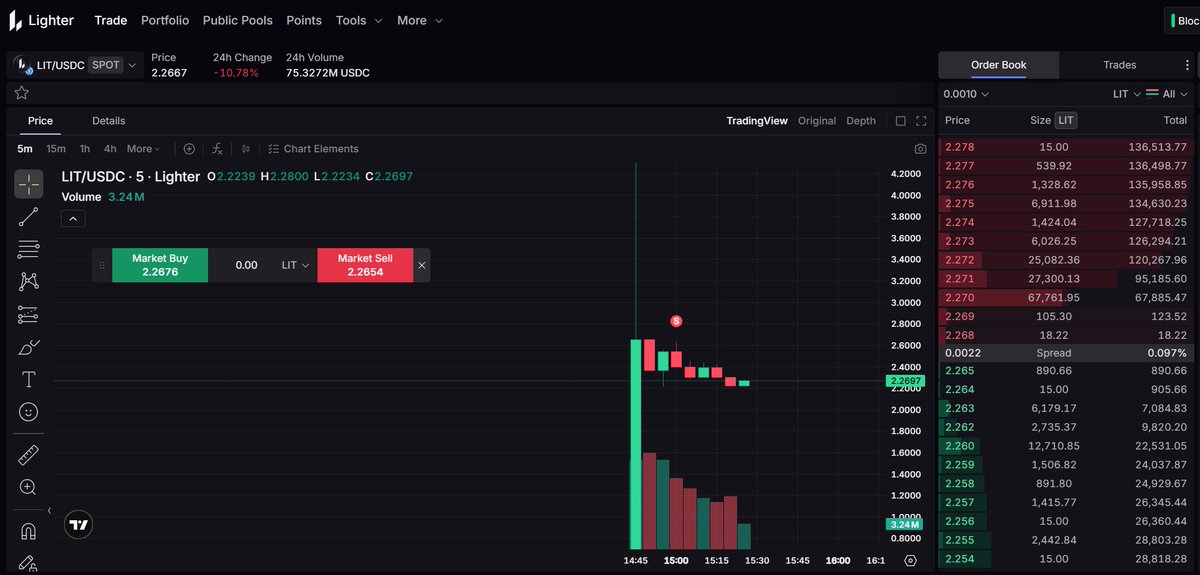
Task: Add LIT/USDC to favorites with star icon
Action: click(x=21, y=93)
